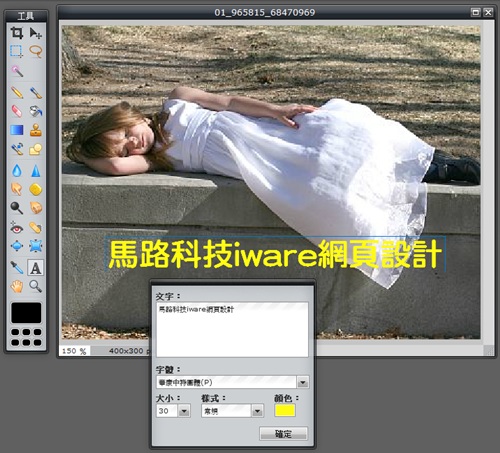
Task: Click the 400x300 image size text
Action: click(x=126, y=351)
